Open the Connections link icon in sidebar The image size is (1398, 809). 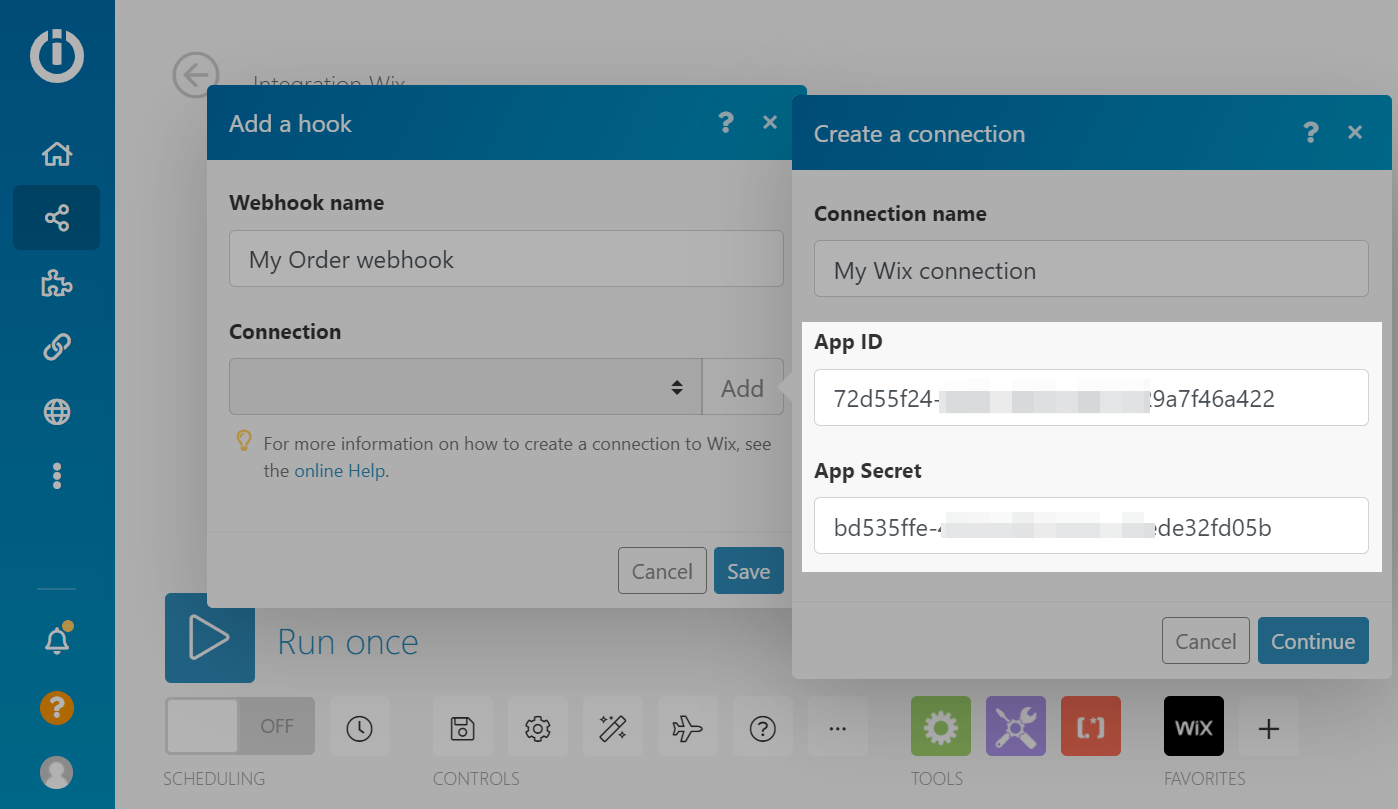point(57,347)
